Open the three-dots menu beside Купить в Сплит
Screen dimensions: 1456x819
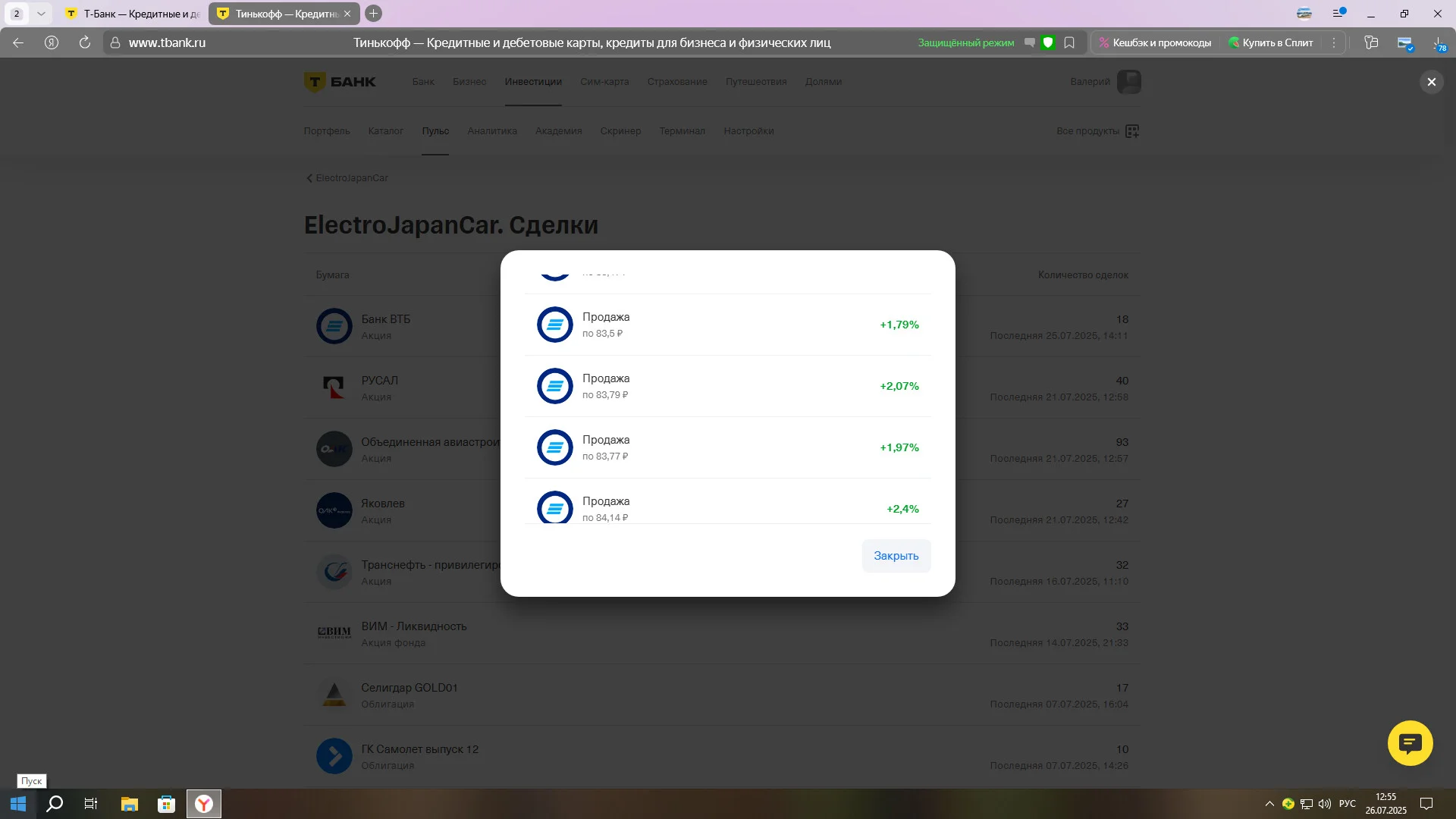1334,42
